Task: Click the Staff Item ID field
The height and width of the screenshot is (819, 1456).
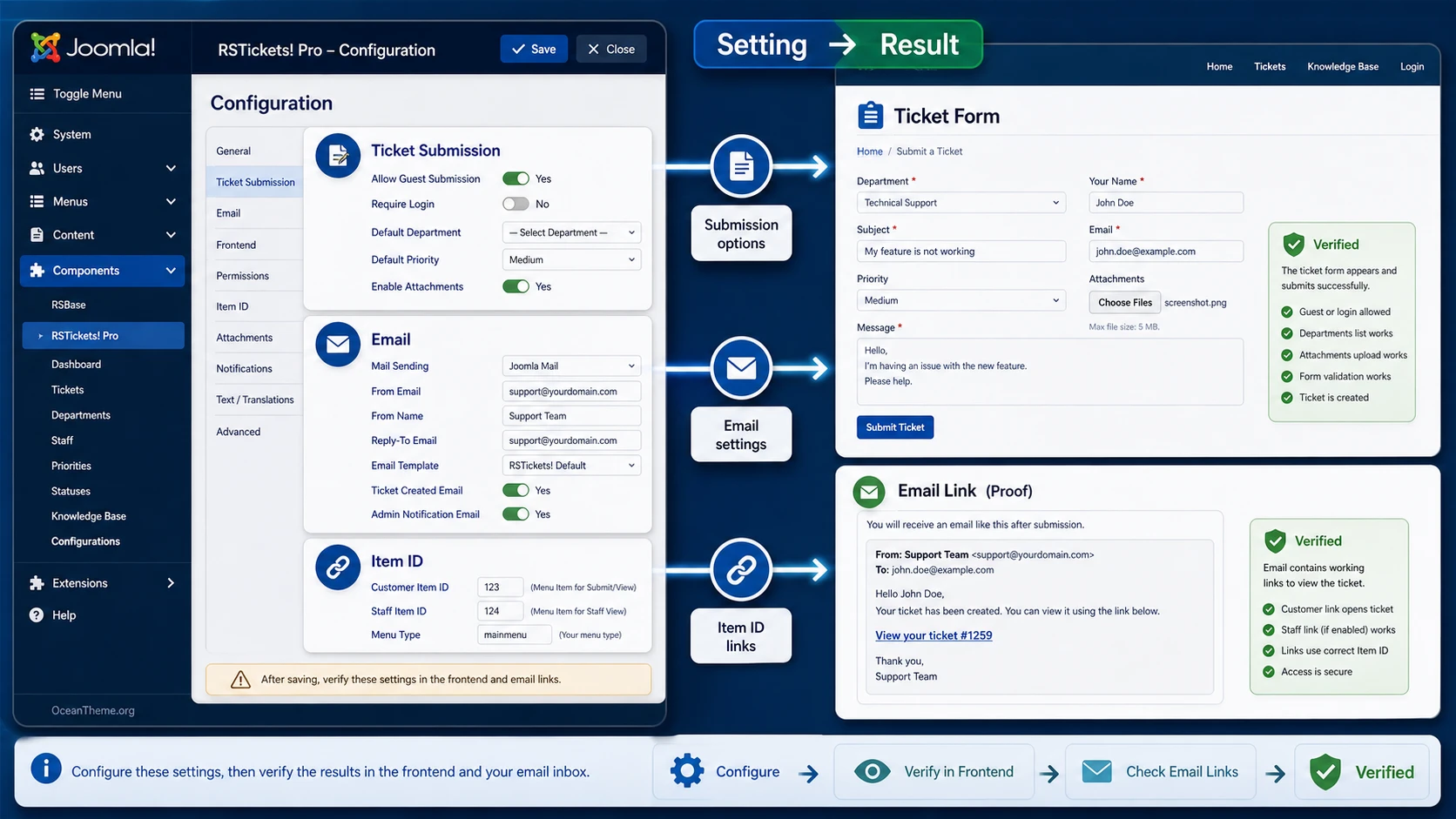Action: point(500,611)
